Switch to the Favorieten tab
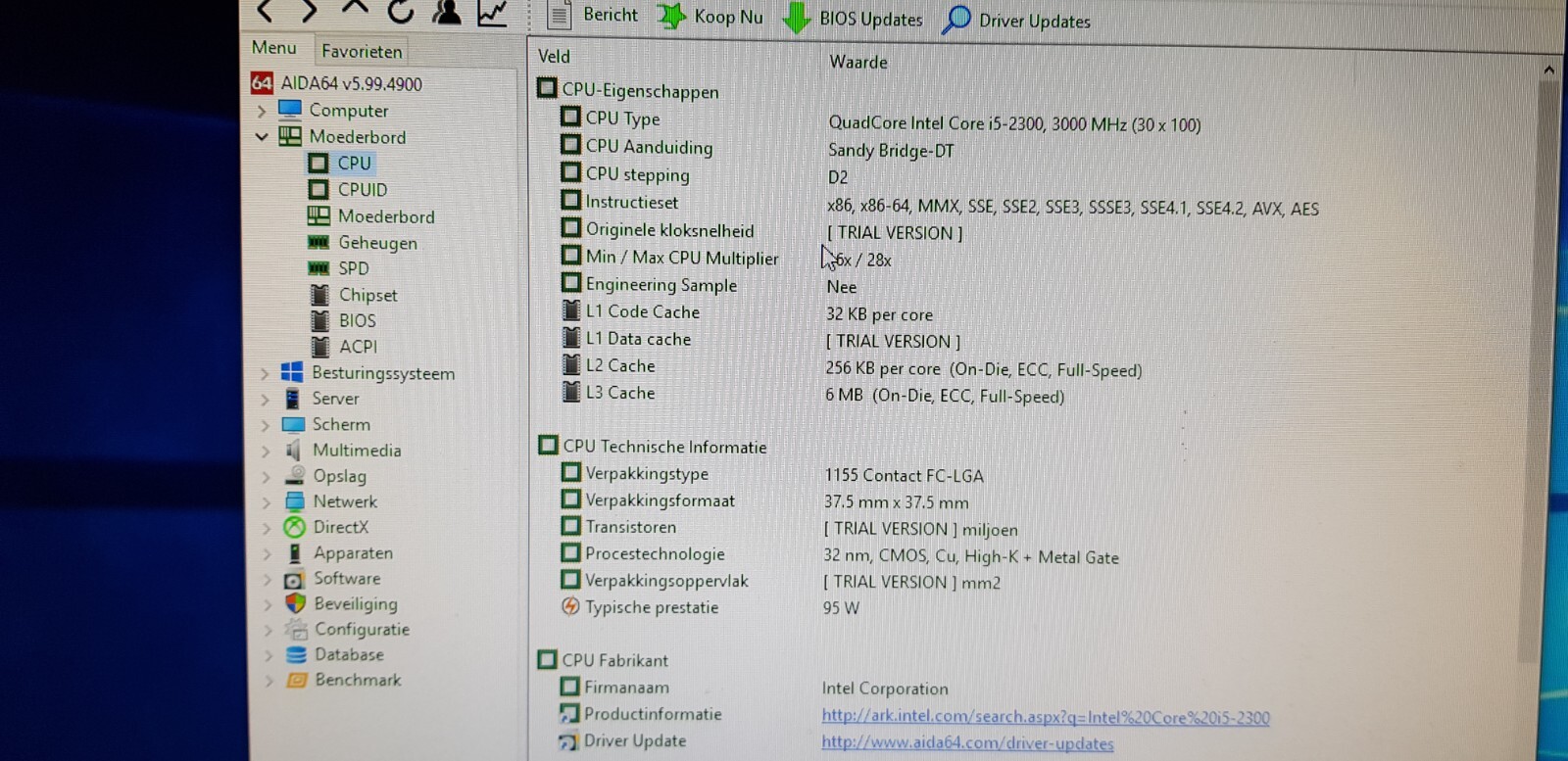The height and width of the screenshot is (761, 1568). click(x=362, y=51)
